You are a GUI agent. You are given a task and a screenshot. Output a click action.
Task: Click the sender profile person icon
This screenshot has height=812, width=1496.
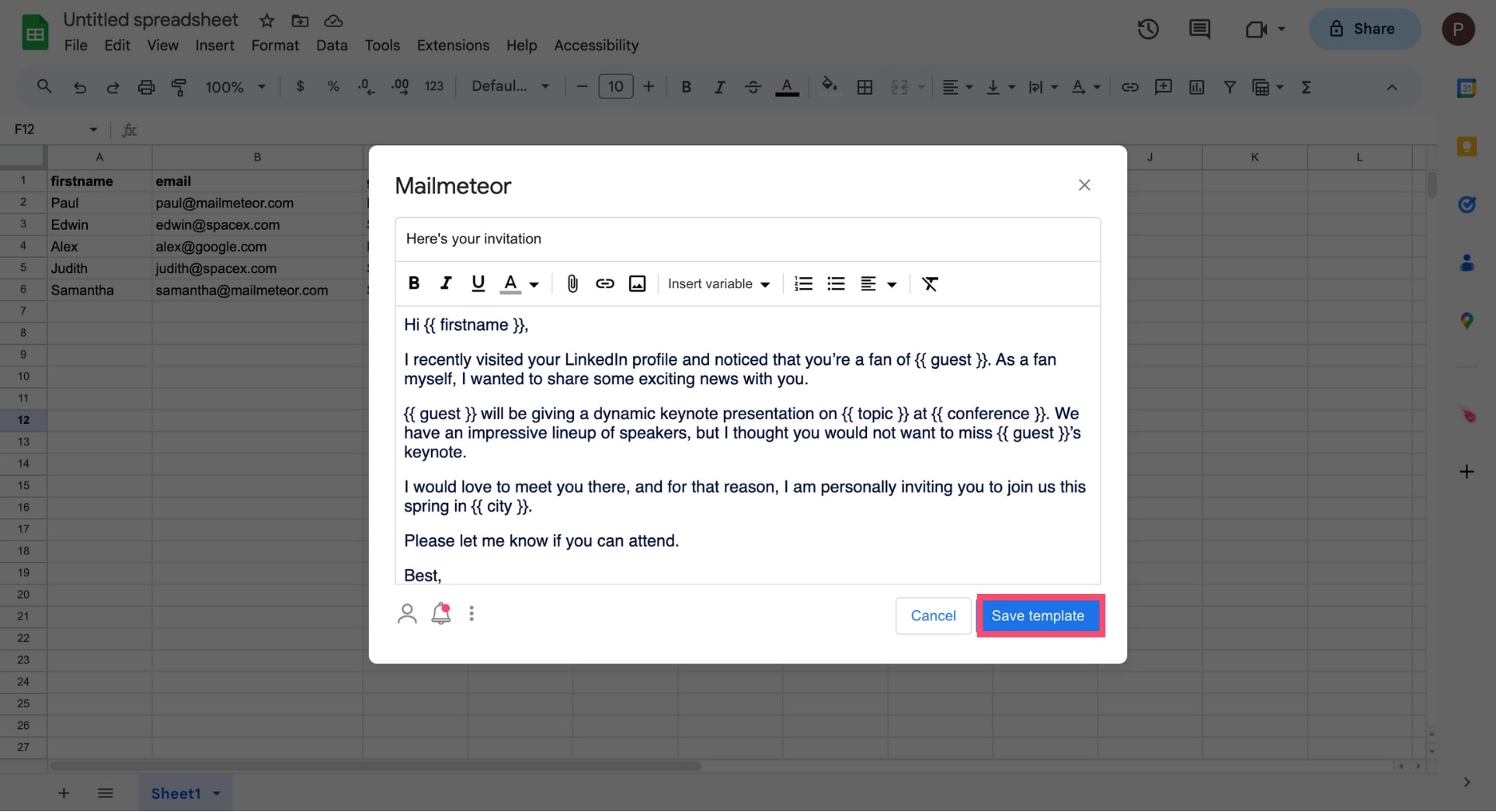tap(407, 614)
